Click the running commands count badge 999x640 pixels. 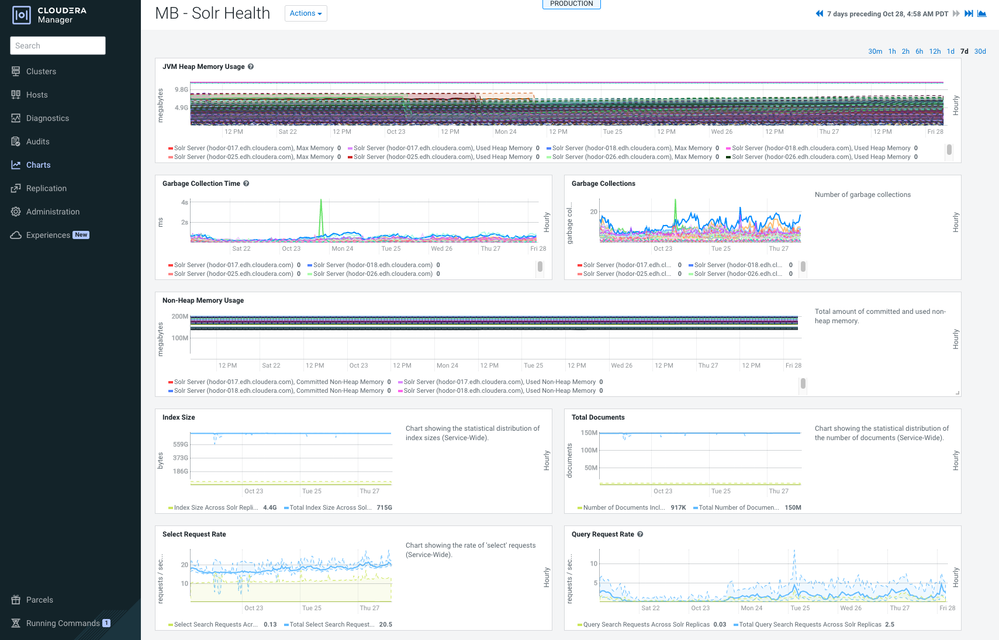click(106, 623)
